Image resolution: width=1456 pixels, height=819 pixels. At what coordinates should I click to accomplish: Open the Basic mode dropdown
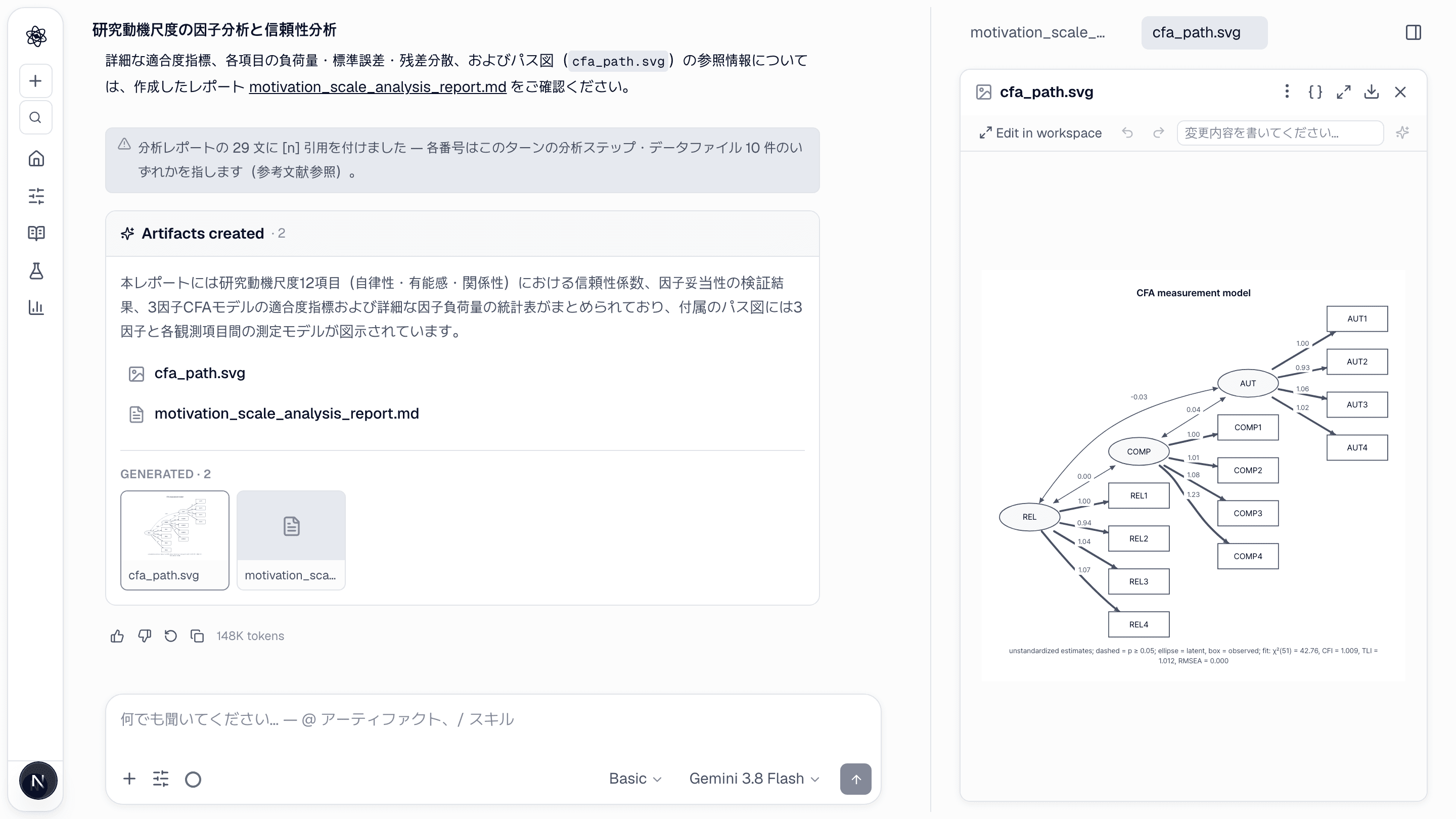point(635,779)
